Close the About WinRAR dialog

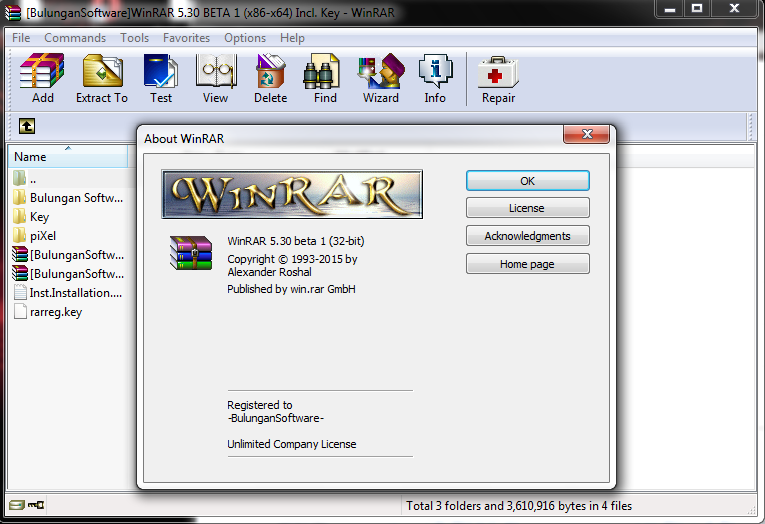coord(586,134)
